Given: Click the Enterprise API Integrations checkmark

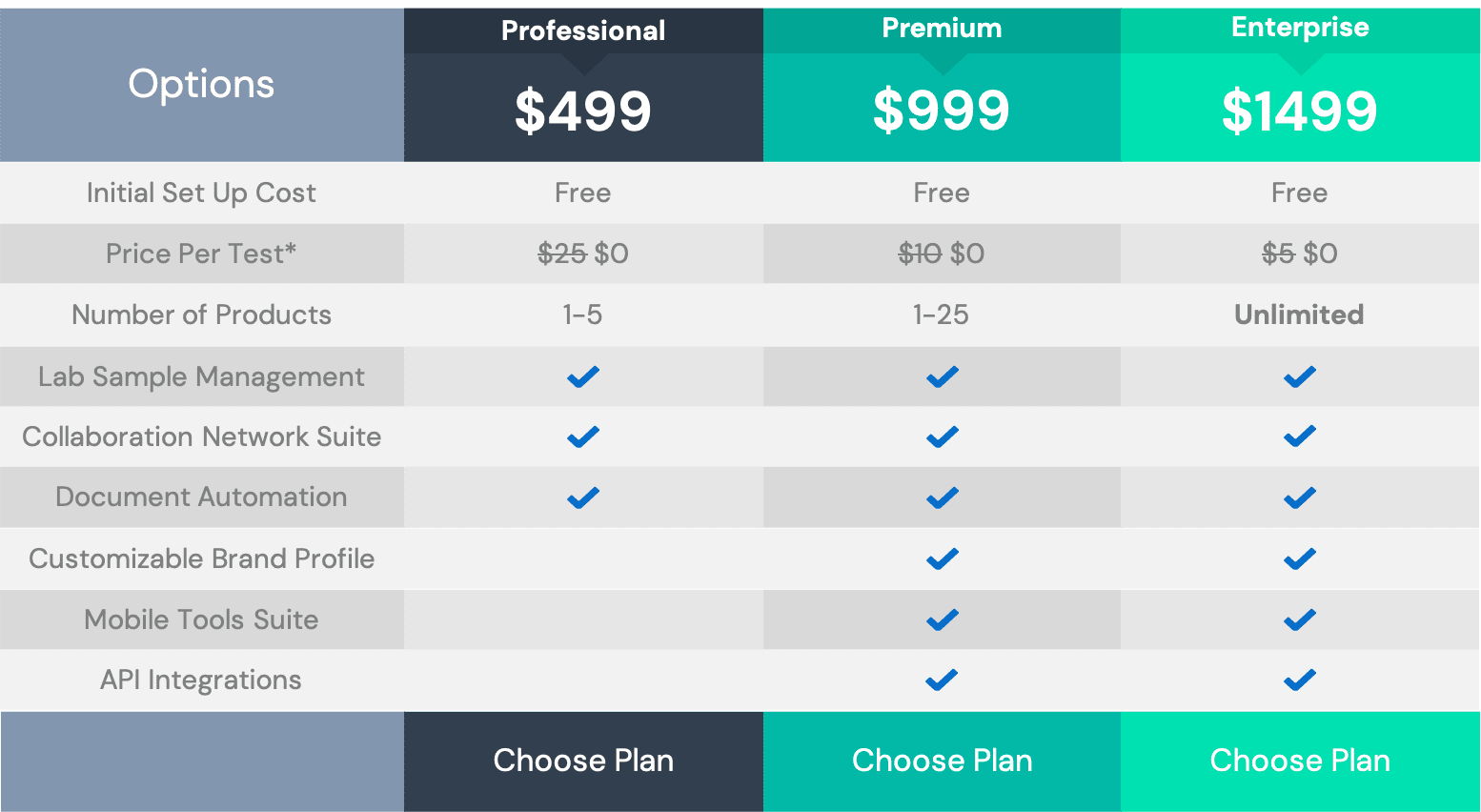Looking at the screenshot, I should pyautogui.click(x=1300, y=680).
